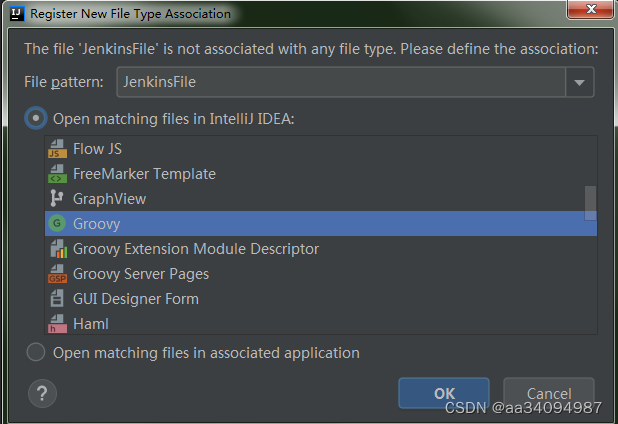The width and height of the screenshot is (618, 424).
Task: Click the GraphView branch icon
Action: pos(57,199)
